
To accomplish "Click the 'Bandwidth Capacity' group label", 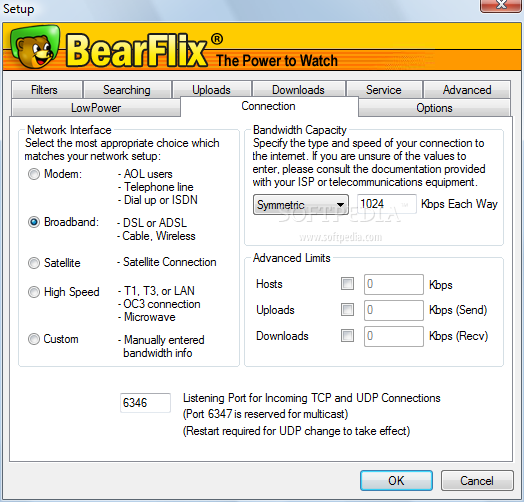I will pos(300,130).
